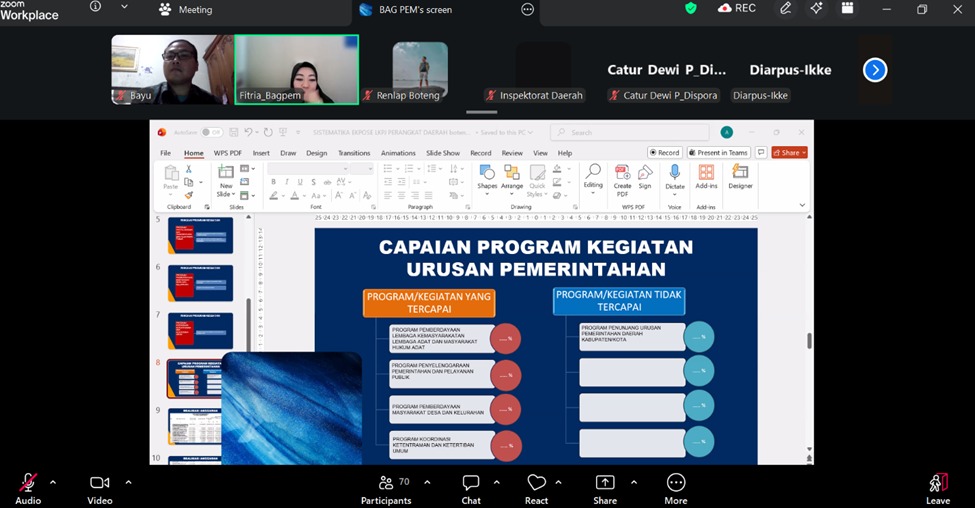Click the Leave meeting icon

[938, 483]
